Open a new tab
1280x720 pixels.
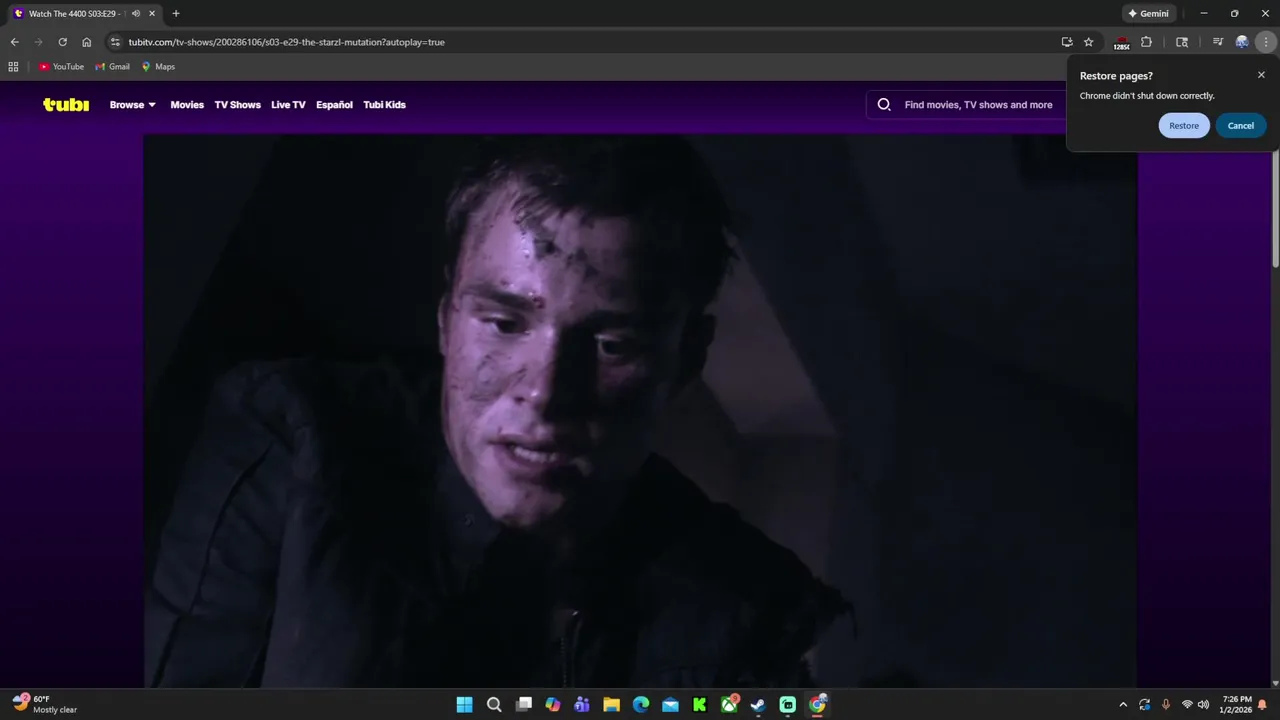pyautogui.click(x=176, y=13)
